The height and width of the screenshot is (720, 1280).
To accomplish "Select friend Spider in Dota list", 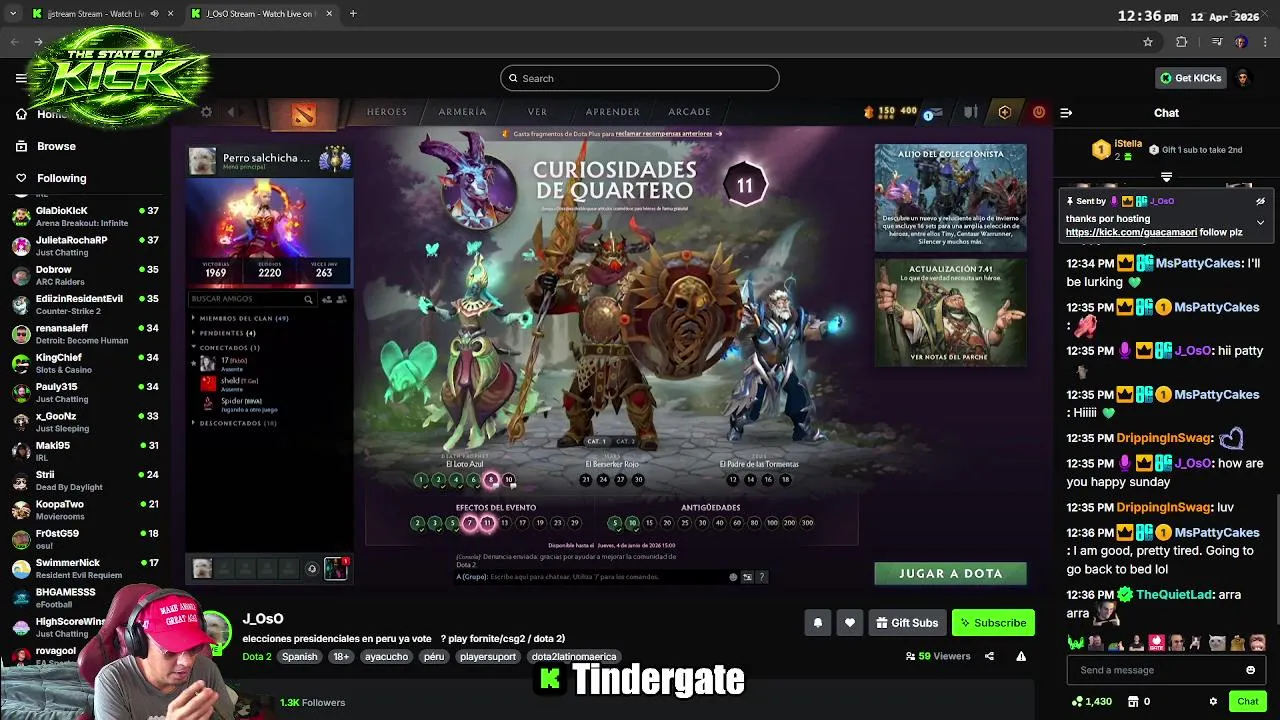I will [240, 404].
